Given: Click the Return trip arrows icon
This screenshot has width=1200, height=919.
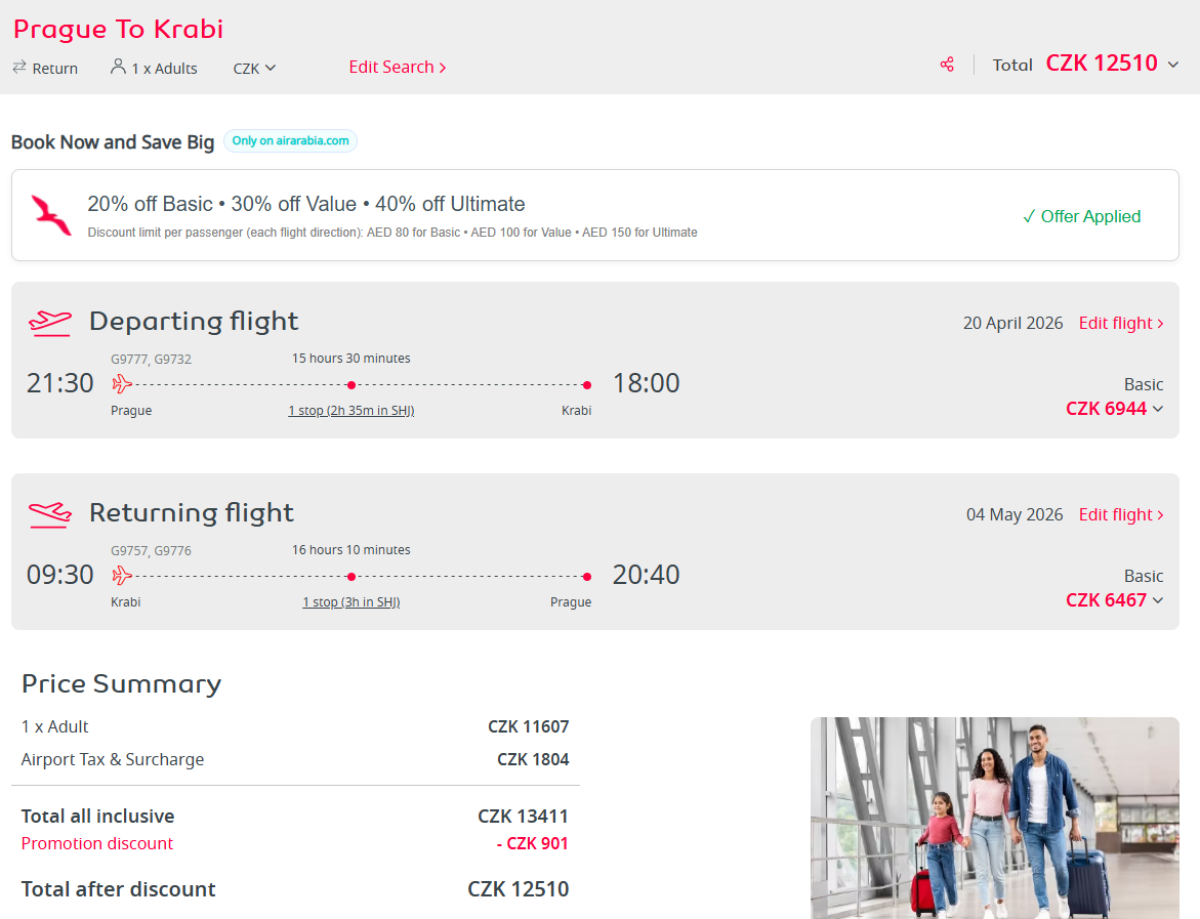Looking at the screenshot, I should pyautogui.click(x=19, y=67).
